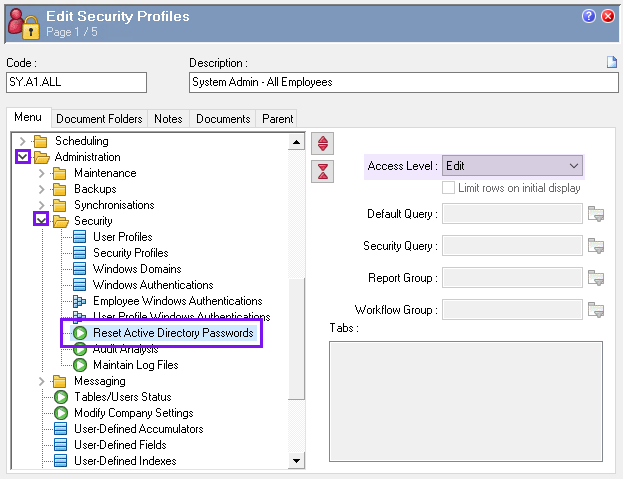Screen dimensions: 623x479
Task: Click the Security Profiles table icon
Action: pos(79,253)
